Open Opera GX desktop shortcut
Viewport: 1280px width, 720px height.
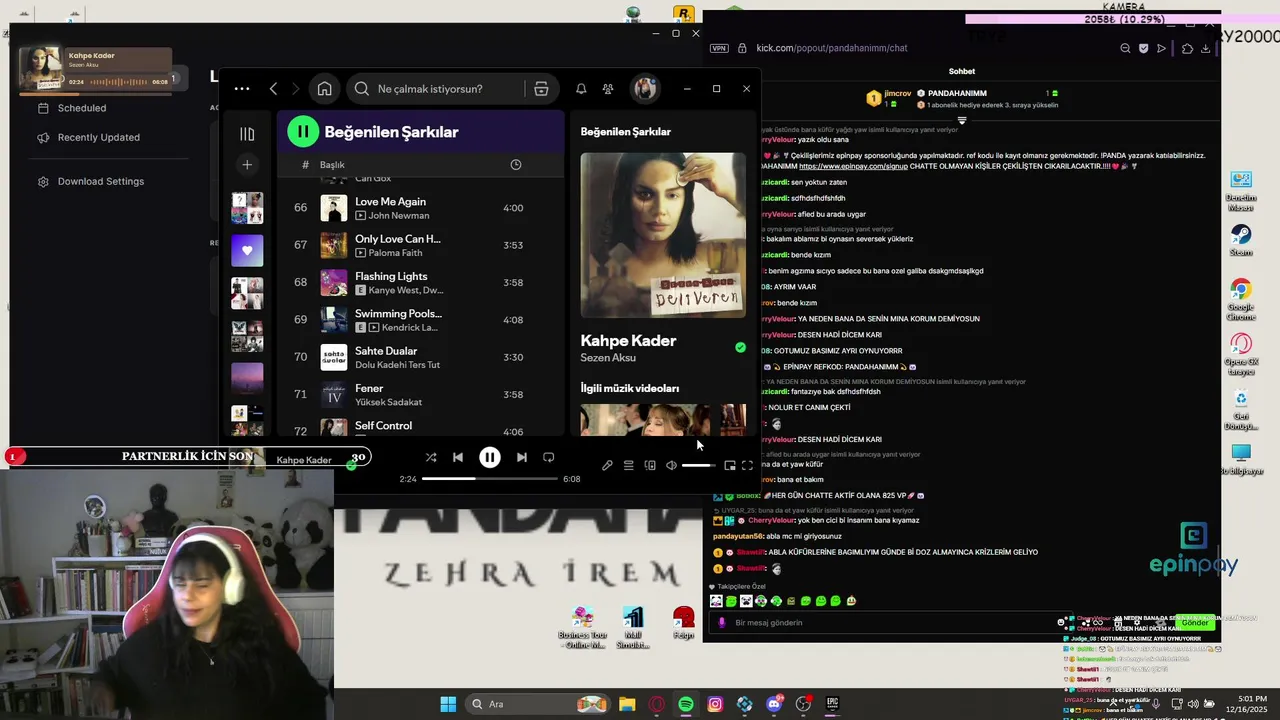[x=1241, y=354]
